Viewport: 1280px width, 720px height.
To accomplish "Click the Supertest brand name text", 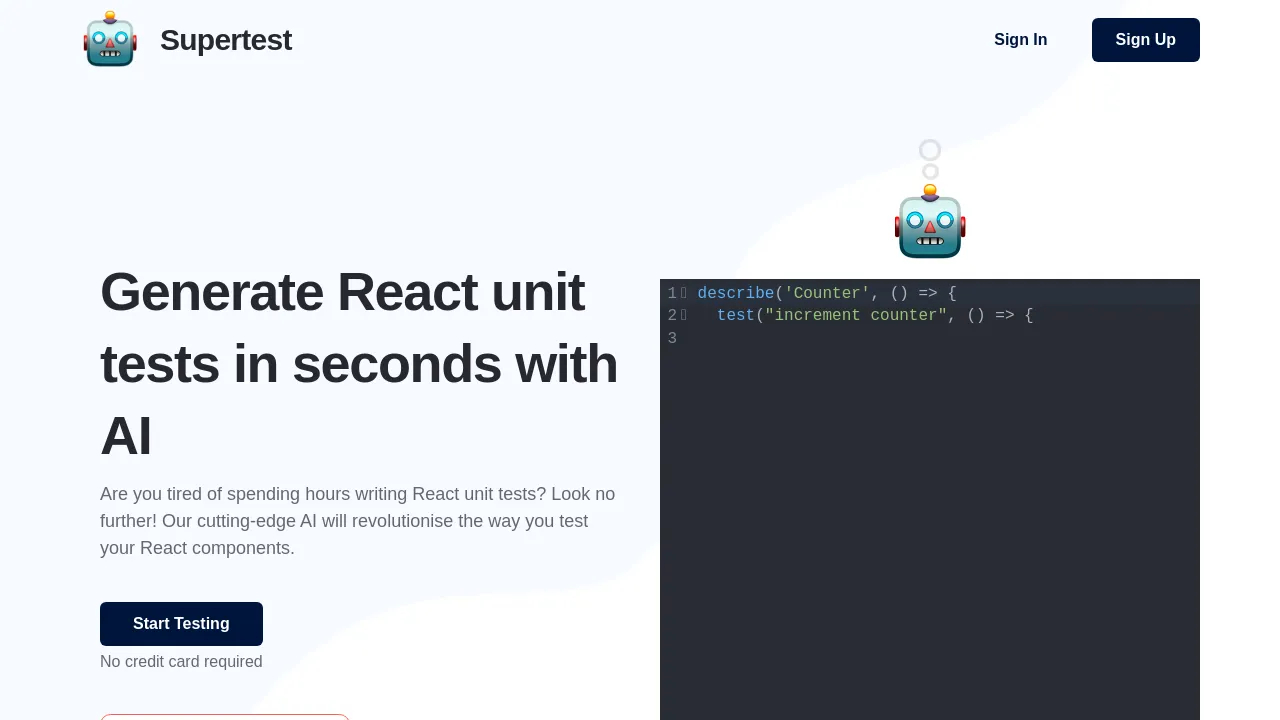I will tap(226, 39).
